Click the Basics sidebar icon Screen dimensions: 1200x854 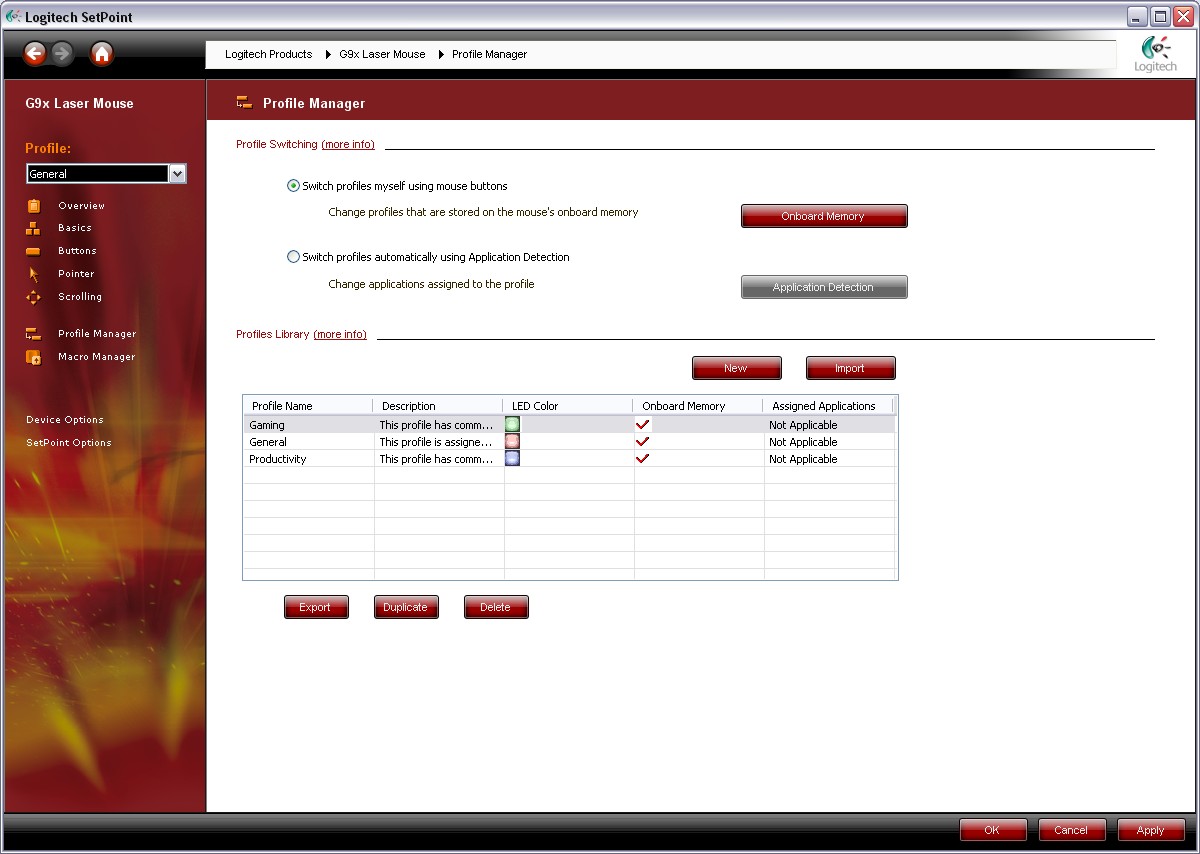click(34, 228)
